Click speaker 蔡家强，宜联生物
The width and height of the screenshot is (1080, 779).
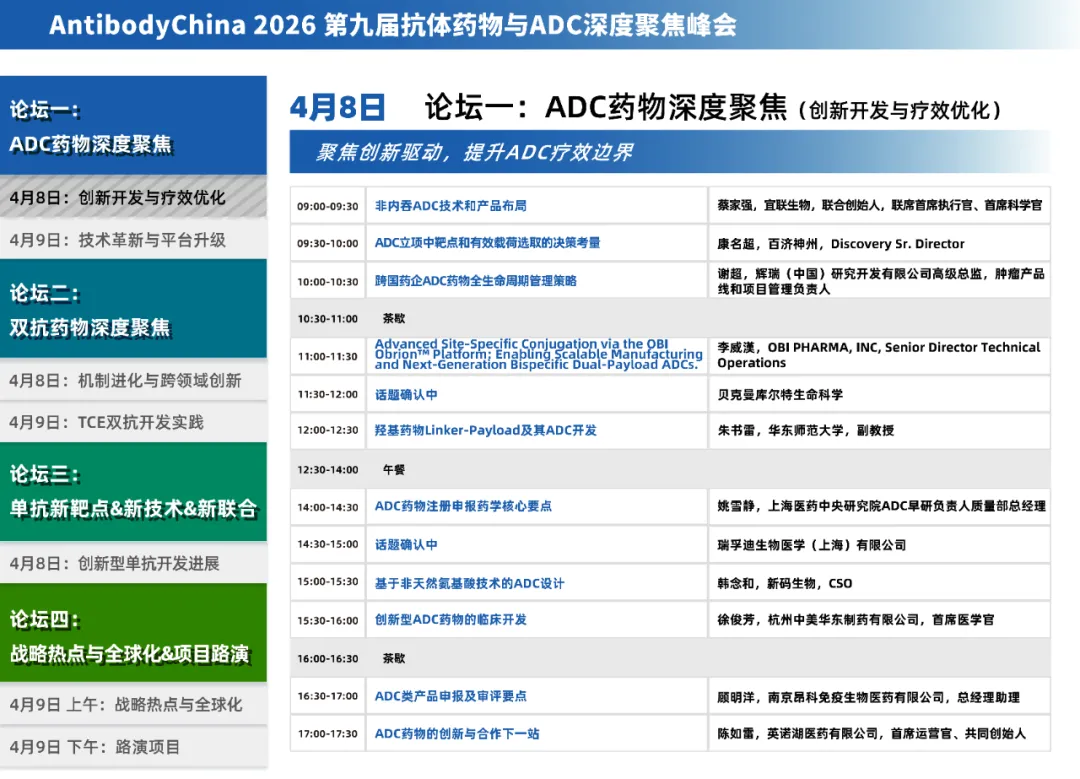point(880,205)
